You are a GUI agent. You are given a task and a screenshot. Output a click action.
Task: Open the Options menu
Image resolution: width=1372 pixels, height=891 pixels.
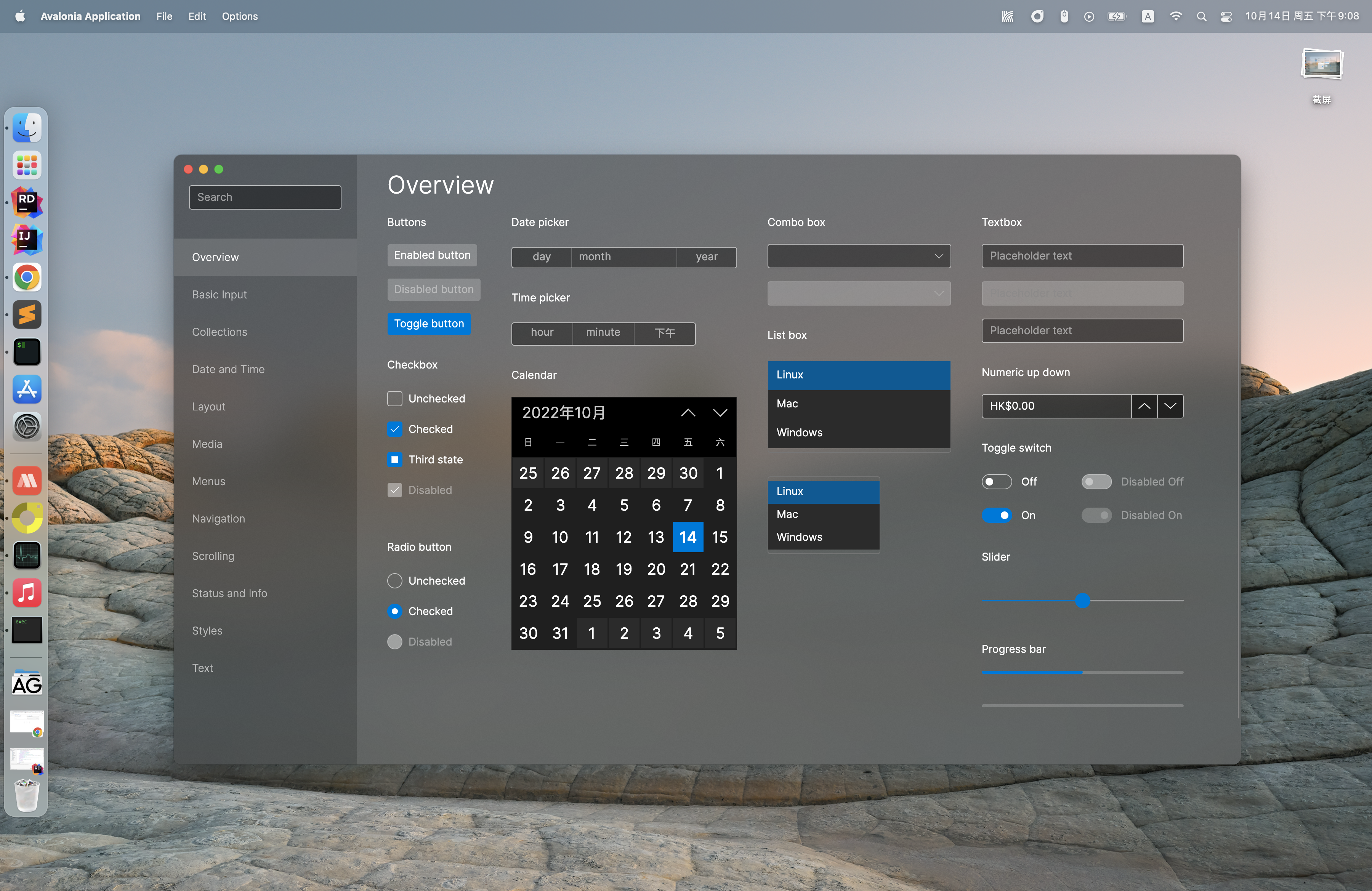tap(240, 16)
